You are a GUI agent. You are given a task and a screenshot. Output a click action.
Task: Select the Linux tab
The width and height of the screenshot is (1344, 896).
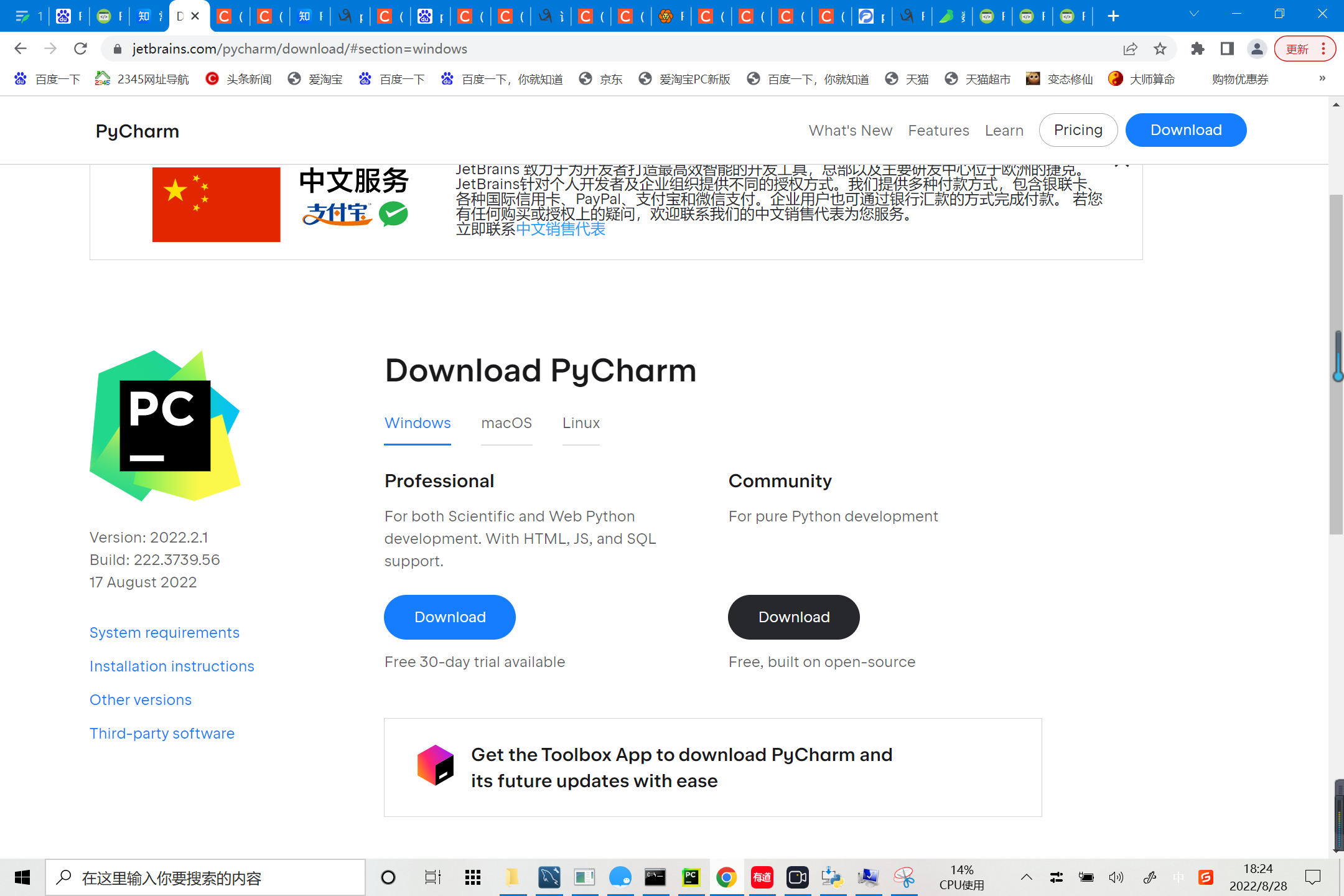coord(581,423)
